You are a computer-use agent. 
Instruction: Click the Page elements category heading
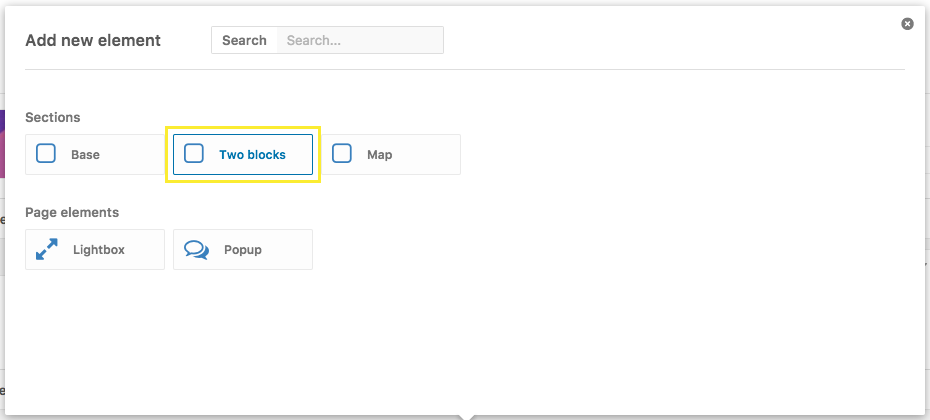click(x=72, y=212)
